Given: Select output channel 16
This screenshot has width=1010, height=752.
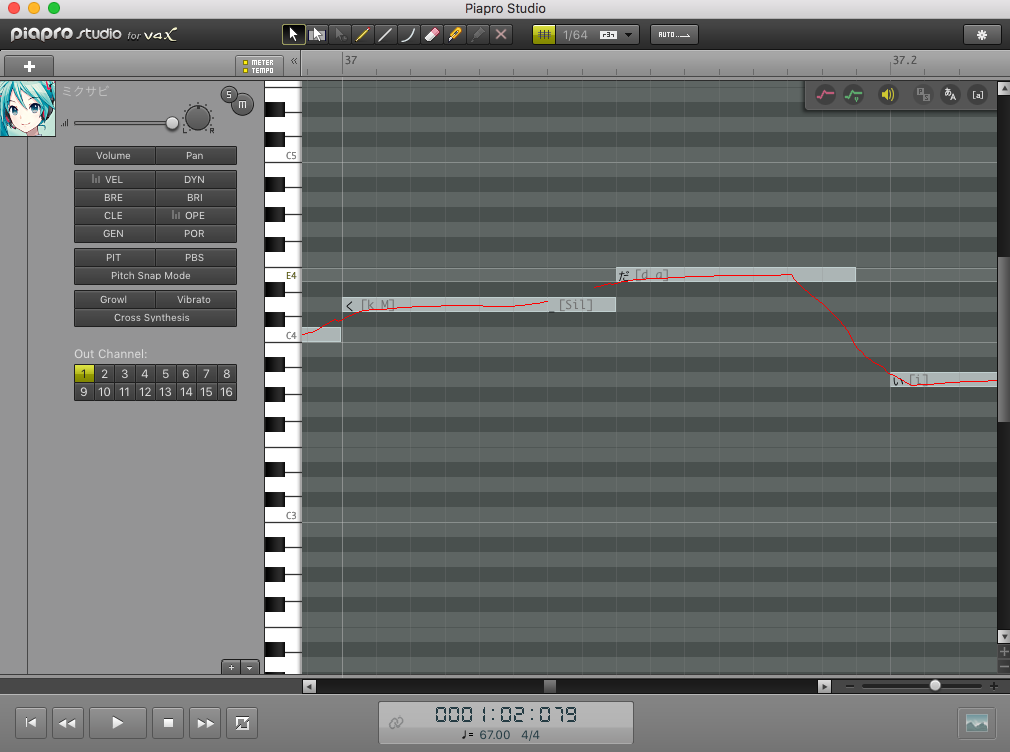Looking at the screenshot, I should point(227,392).
